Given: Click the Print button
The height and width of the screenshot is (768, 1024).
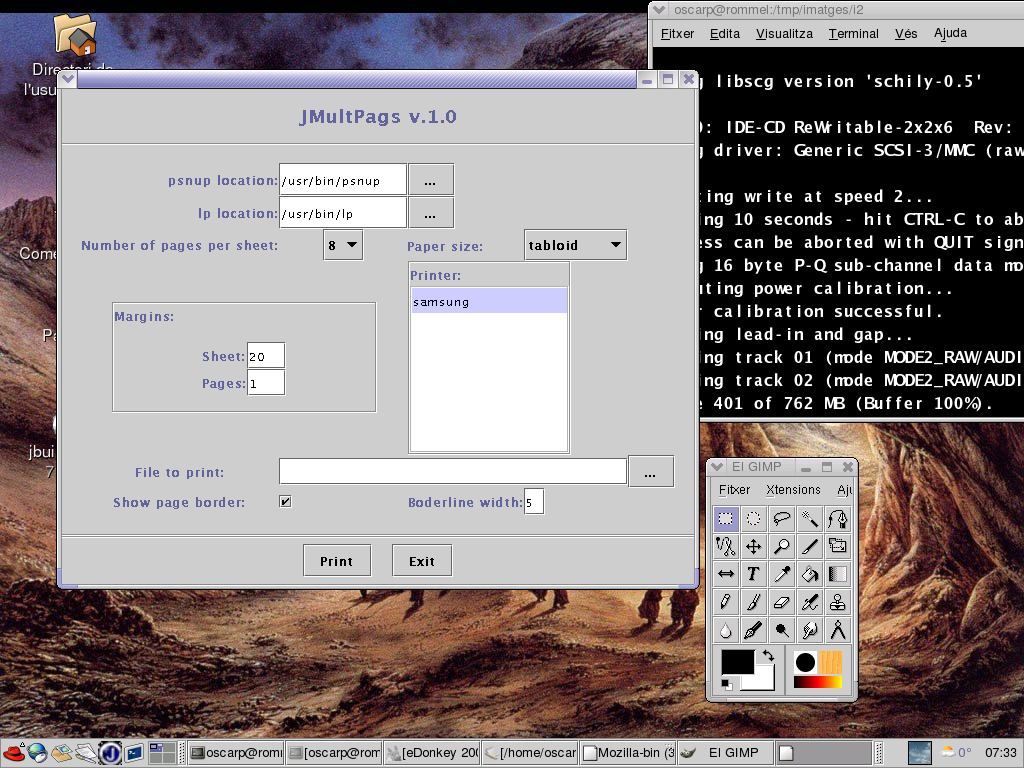Looking at the screenshot, I should pyautogui.click(x=337, y=561).
